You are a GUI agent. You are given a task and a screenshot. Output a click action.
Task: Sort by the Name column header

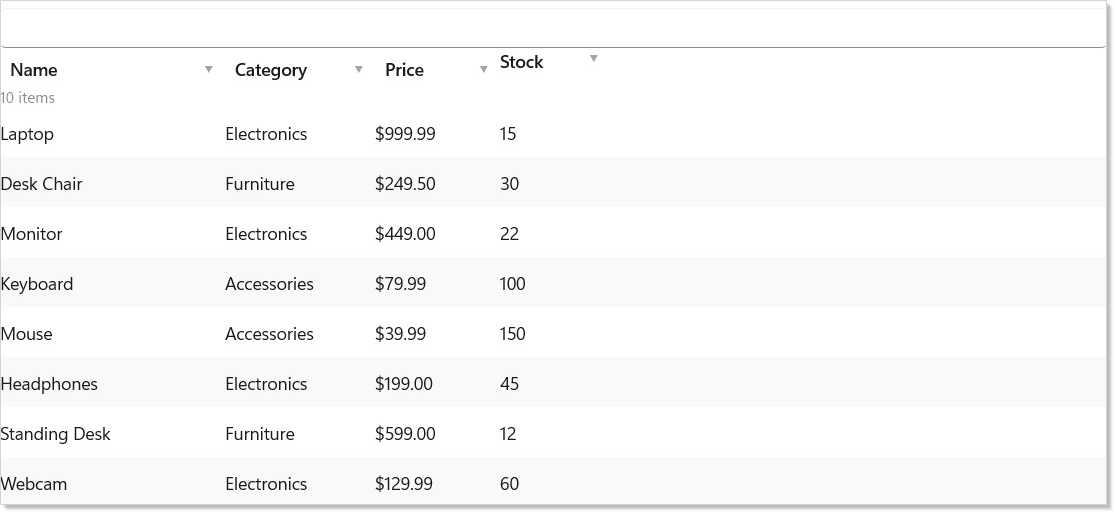[33, 70]
